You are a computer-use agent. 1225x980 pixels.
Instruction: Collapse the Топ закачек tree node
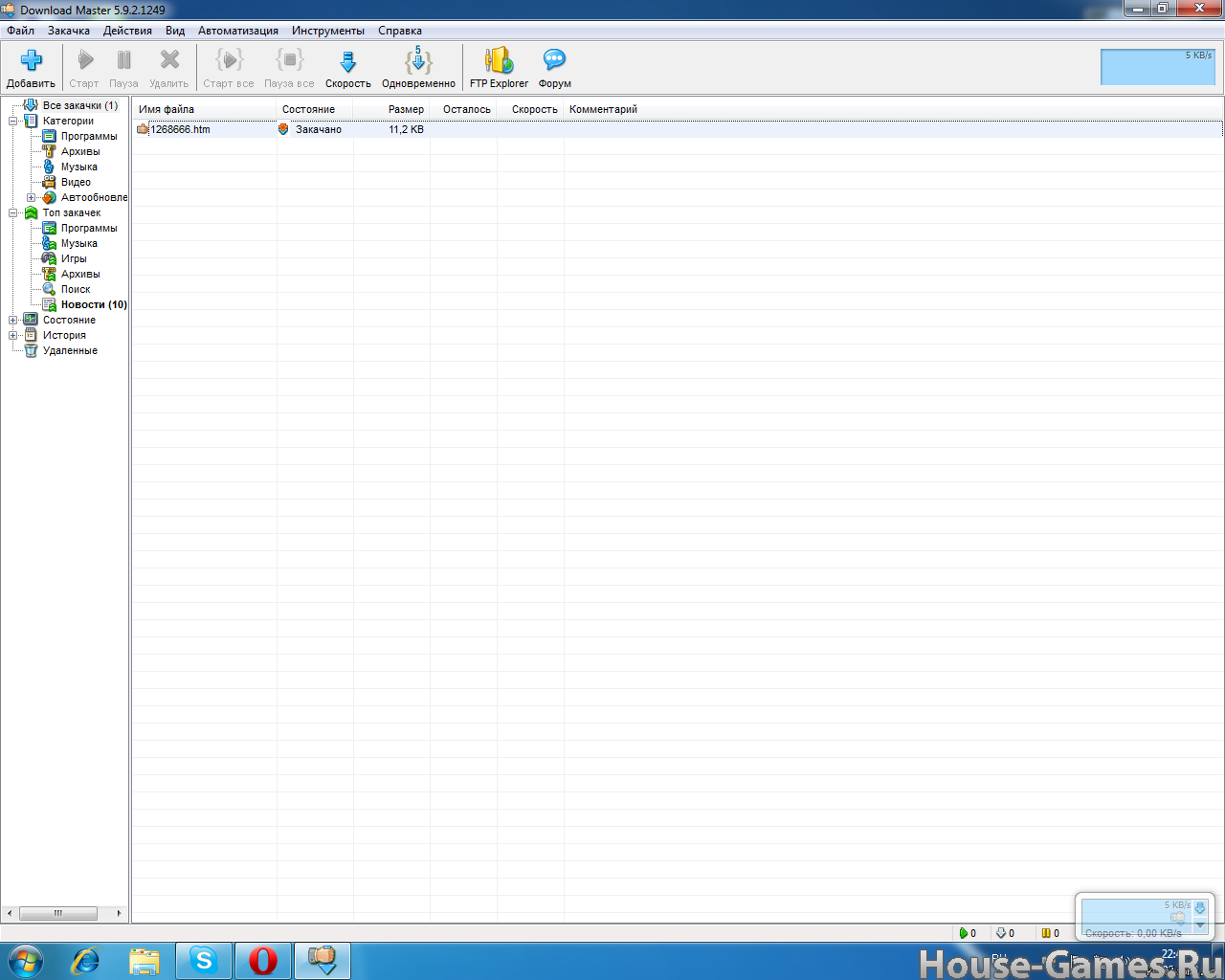13,212
